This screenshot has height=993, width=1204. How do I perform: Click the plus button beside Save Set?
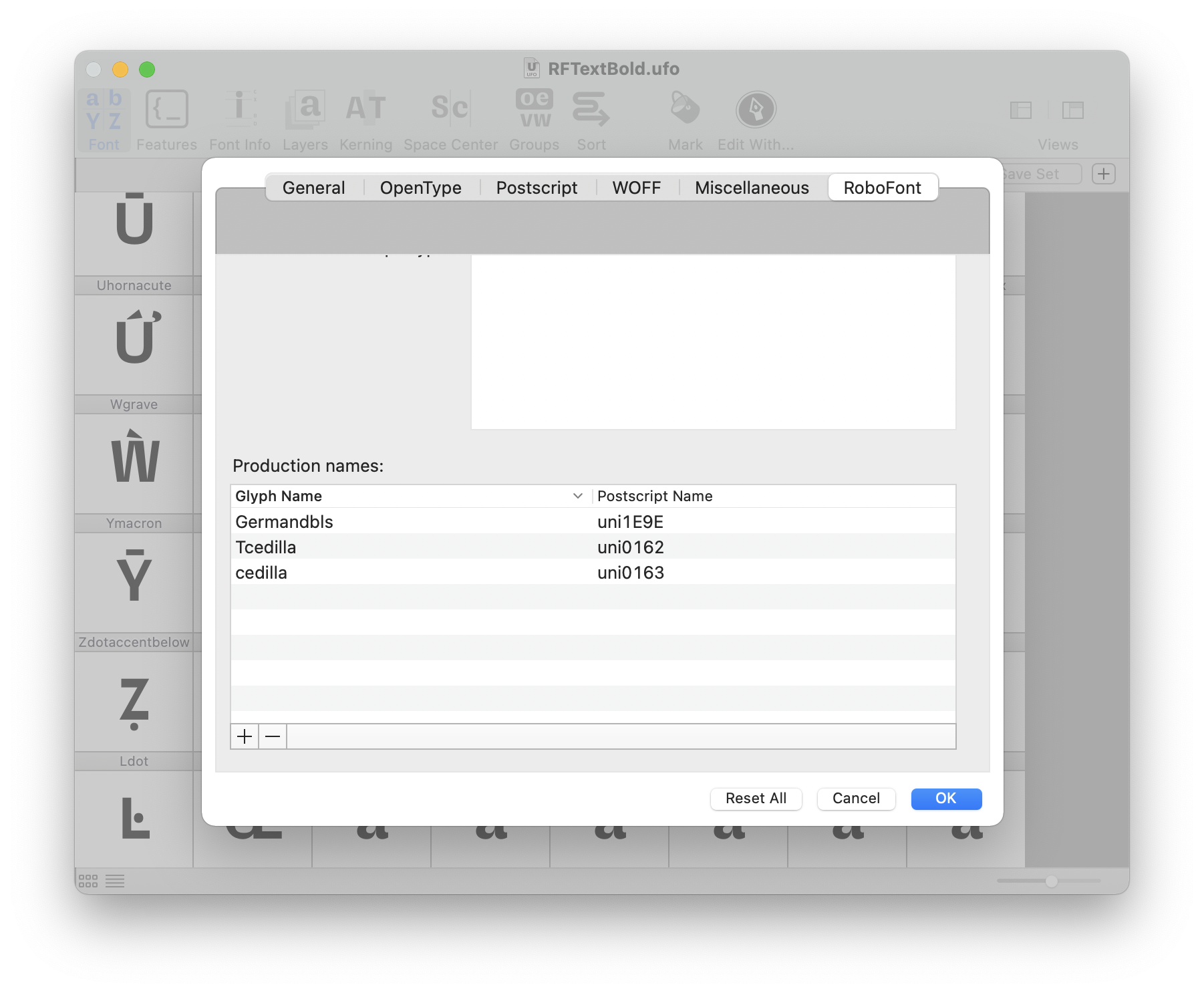coord(1104,174)
